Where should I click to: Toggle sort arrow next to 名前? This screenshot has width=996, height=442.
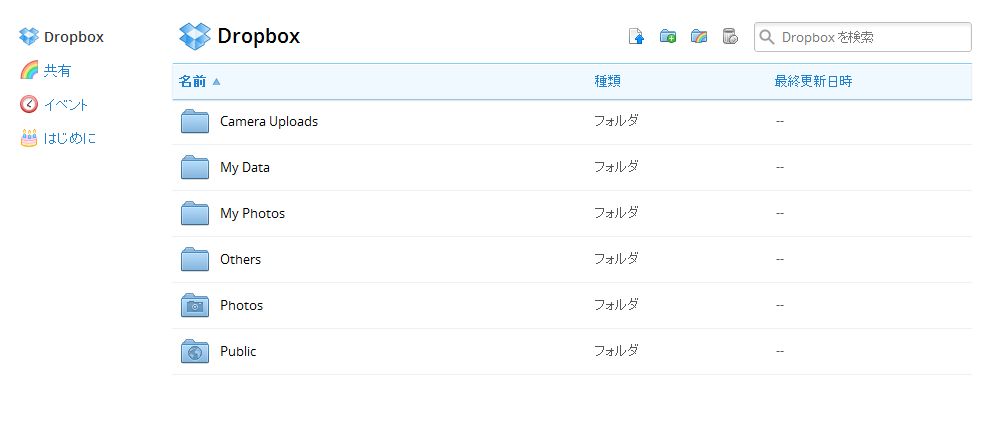point(217,81)
